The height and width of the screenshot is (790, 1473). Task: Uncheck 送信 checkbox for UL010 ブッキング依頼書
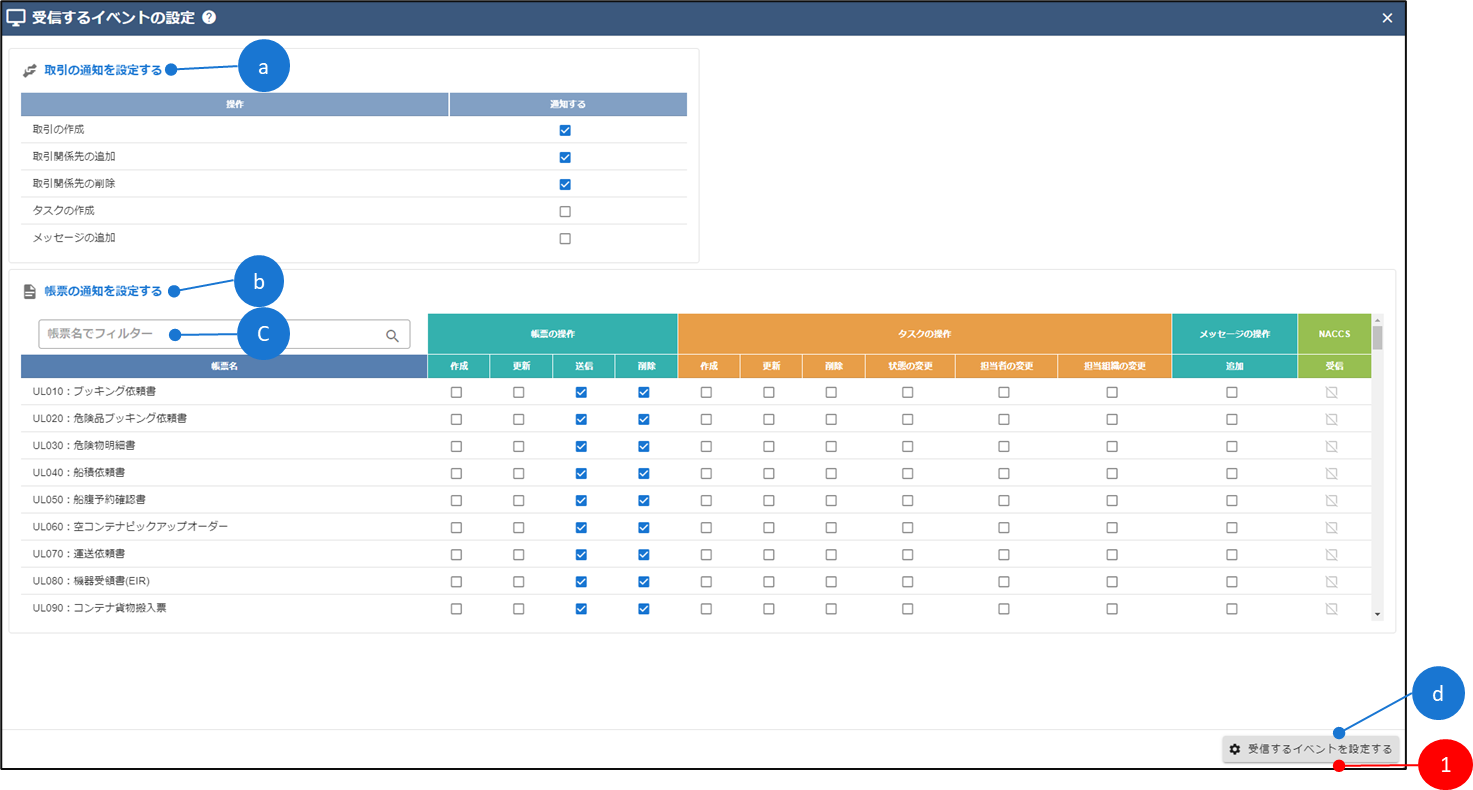tap(581, 393)
